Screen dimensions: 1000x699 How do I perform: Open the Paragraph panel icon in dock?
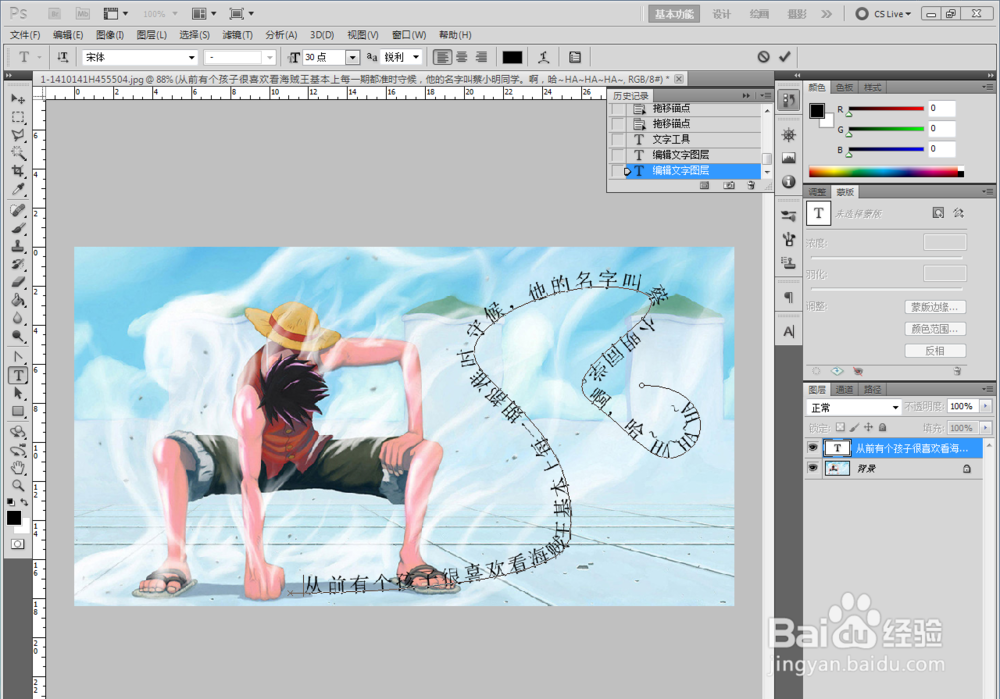789,297
